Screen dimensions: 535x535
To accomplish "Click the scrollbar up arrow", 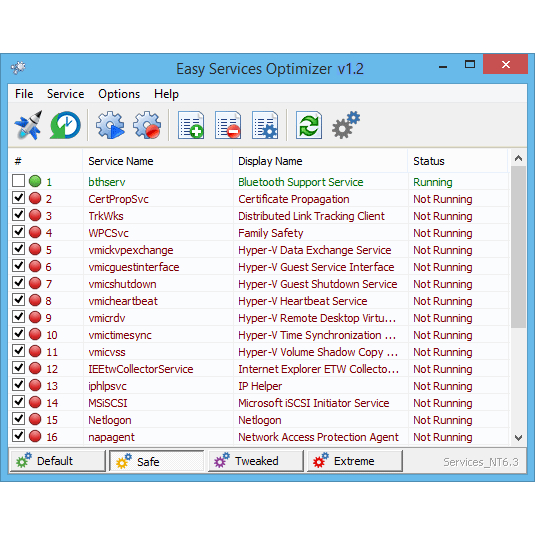I will pyautogui.click(x=518, y=158).
